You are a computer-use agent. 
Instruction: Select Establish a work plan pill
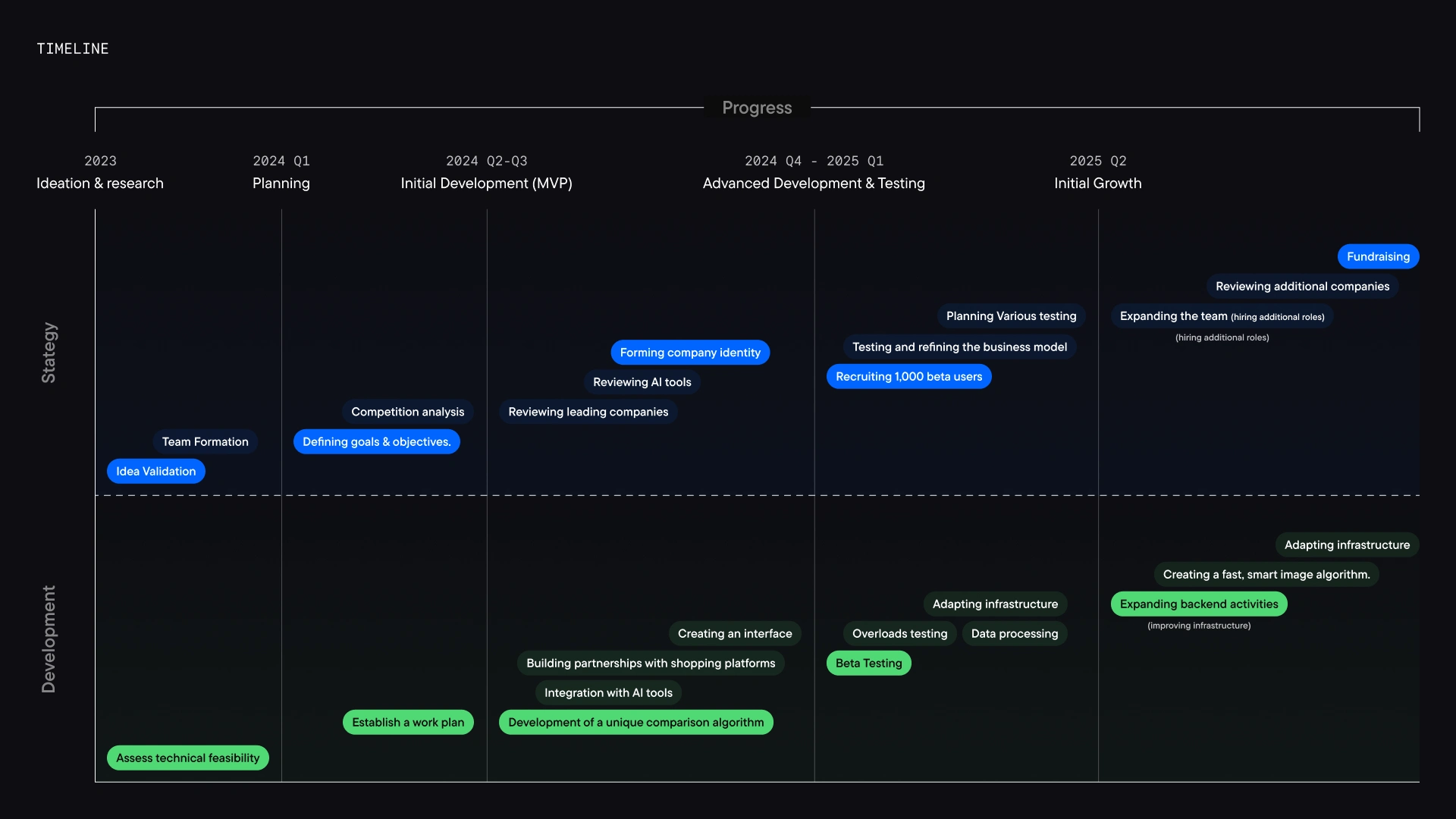click(x=408, y=722)
